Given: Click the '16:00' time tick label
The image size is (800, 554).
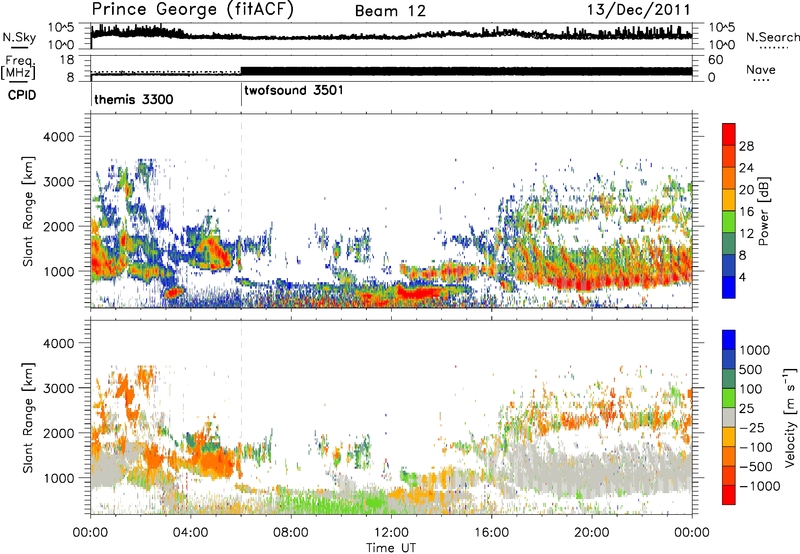Looking at the screenshot, I should (491, 533).
